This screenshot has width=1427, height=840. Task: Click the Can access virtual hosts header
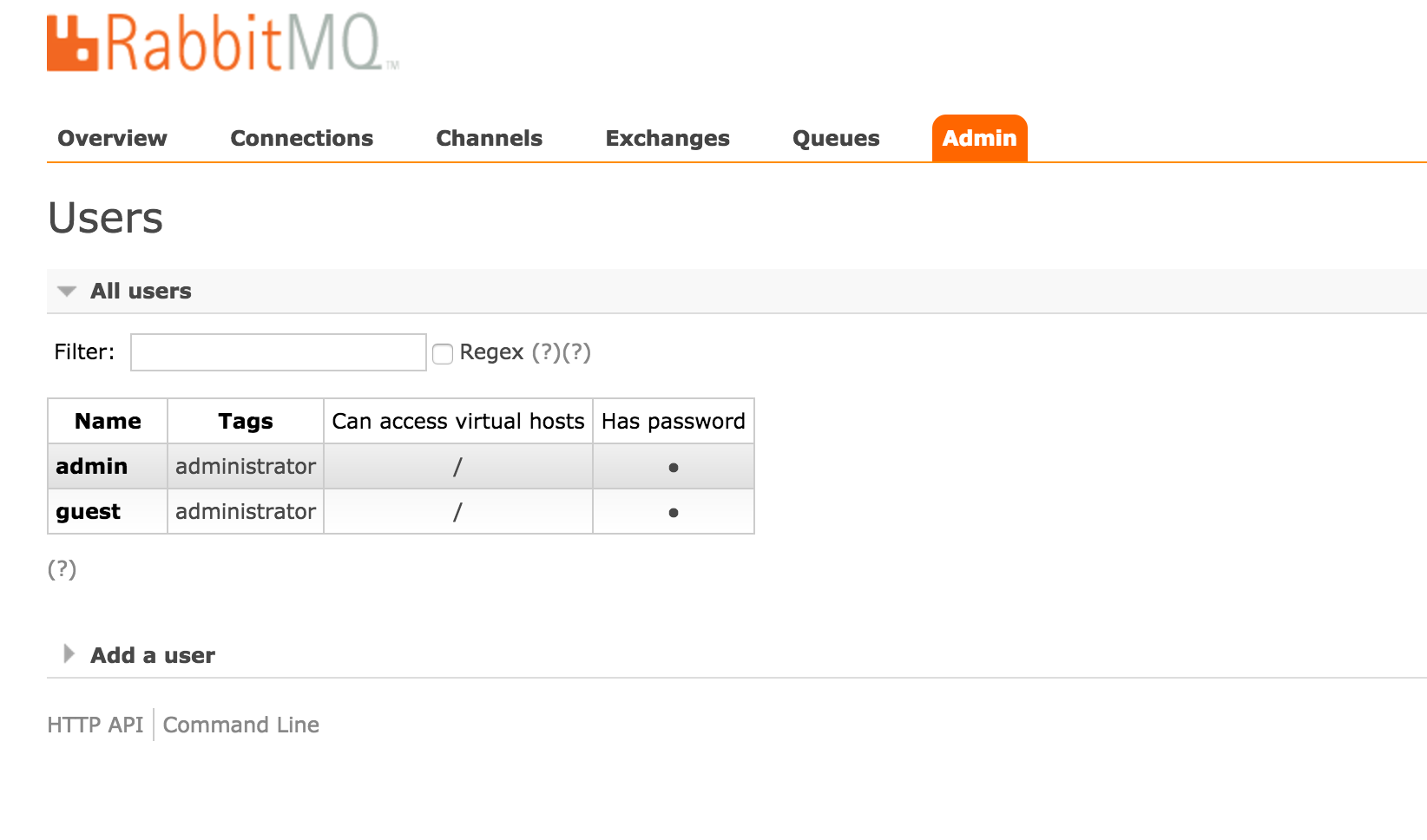tap(458, 421)
